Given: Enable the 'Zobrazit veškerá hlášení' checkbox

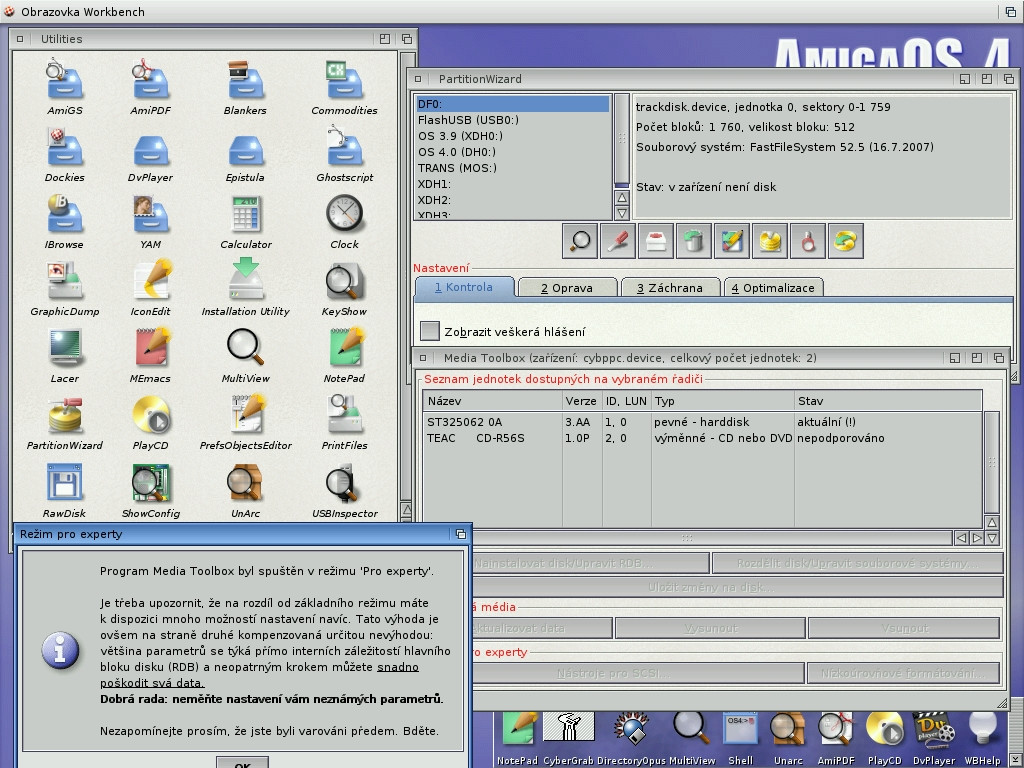Looking at the screenshot, I should point(430,331).
